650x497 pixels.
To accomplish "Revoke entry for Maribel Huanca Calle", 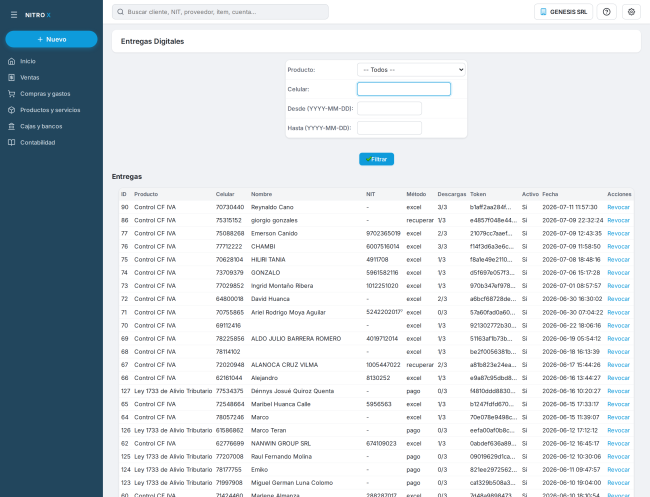I will pos(618,404).
